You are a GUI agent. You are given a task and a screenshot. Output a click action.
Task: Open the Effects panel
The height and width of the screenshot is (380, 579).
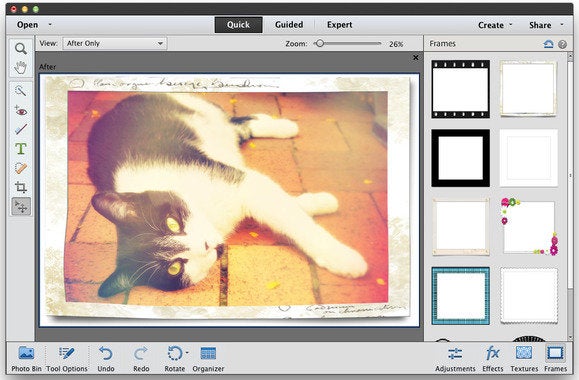point(493,359)
